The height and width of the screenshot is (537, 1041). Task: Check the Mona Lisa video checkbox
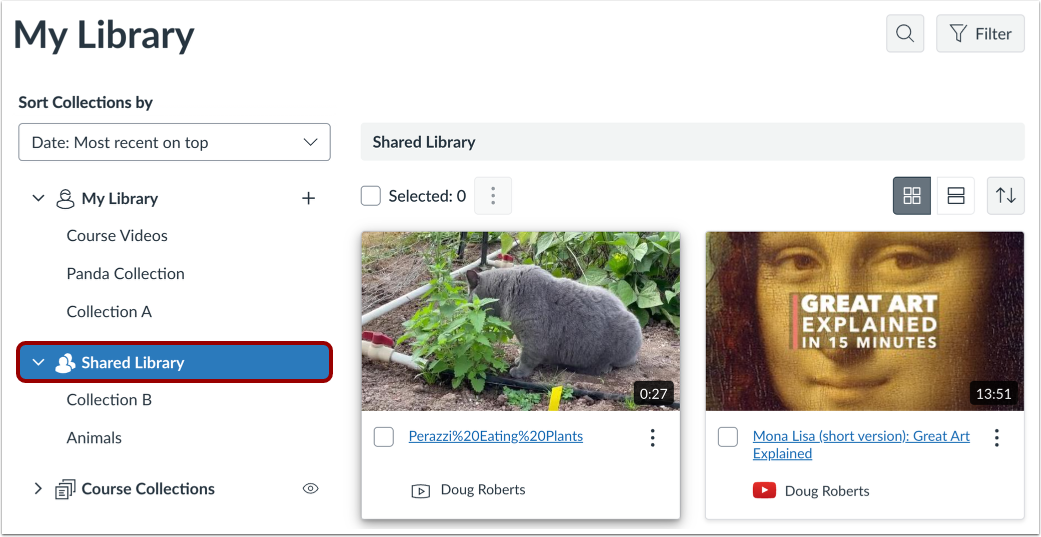[728, 437]
